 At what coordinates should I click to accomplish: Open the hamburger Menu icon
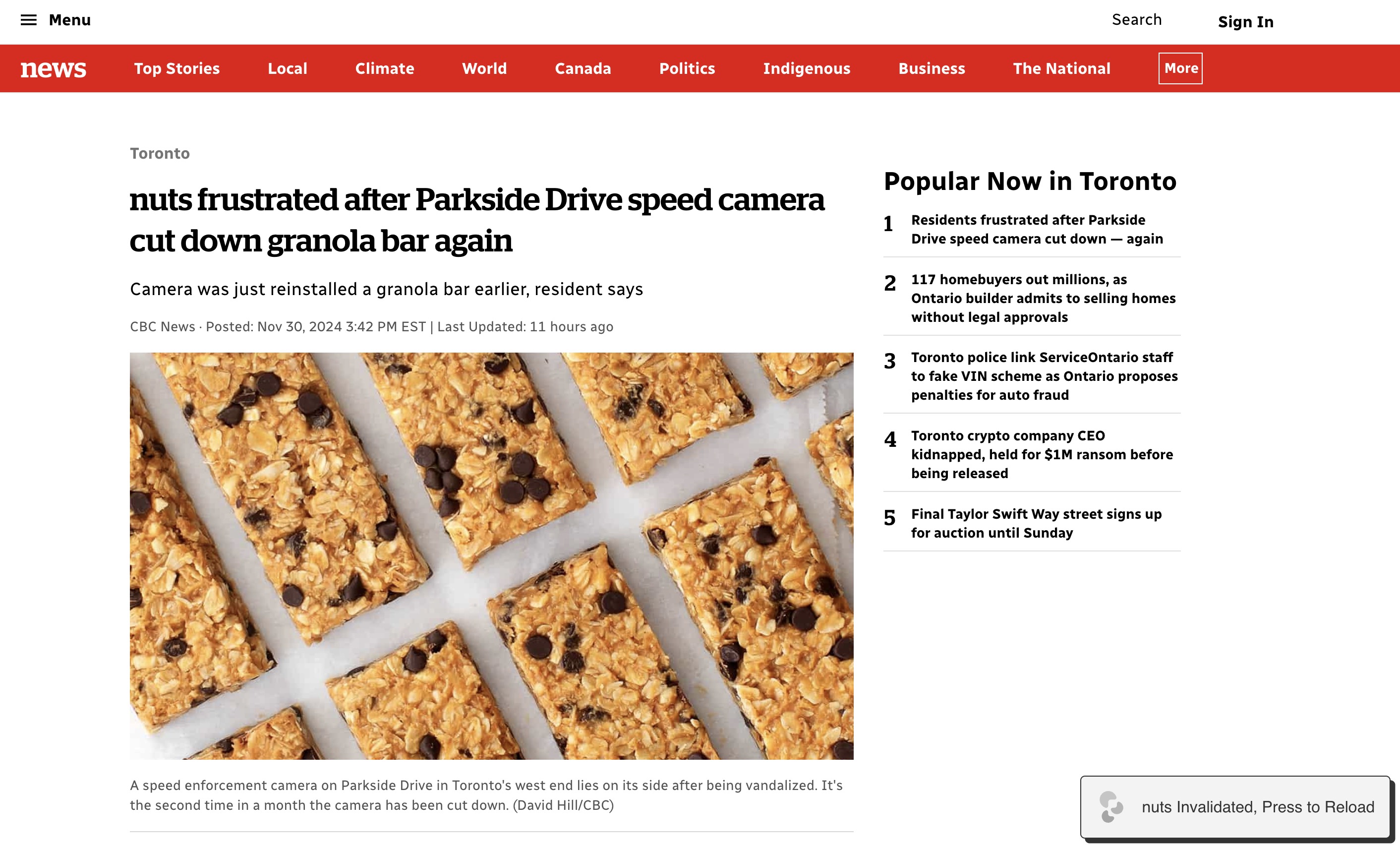(28, 20)
